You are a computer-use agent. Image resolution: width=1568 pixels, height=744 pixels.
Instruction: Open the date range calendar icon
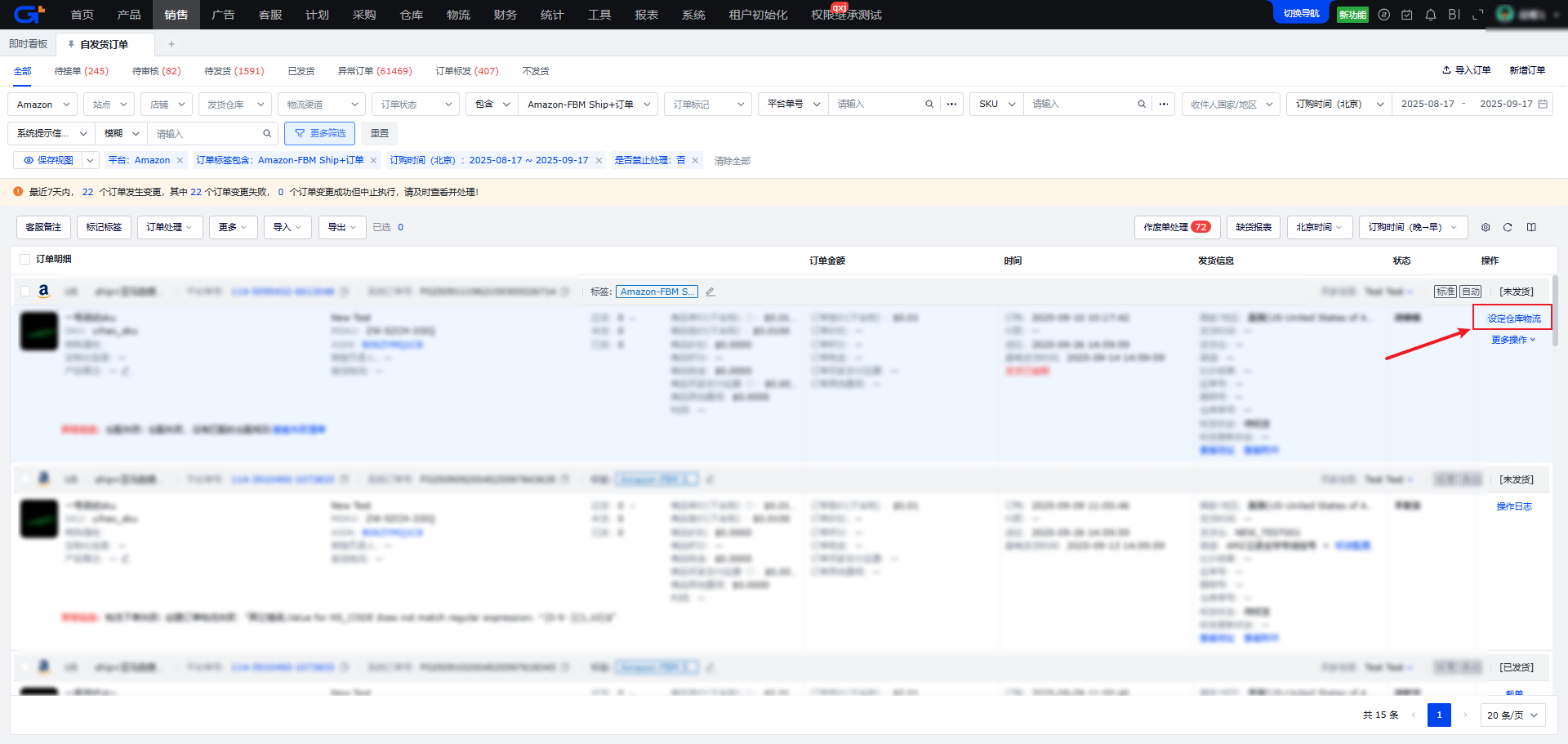tap(1543, 104)
